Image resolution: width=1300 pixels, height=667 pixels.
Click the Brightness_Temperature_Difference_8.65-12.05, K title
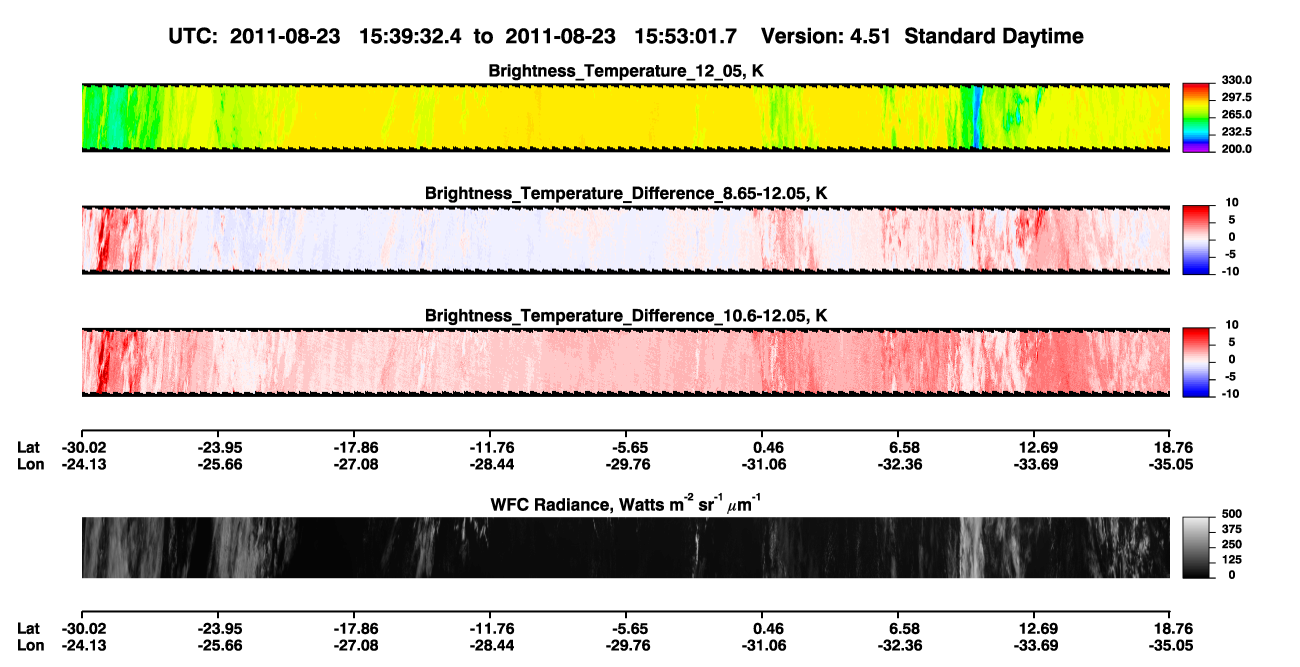coord(626,193)
